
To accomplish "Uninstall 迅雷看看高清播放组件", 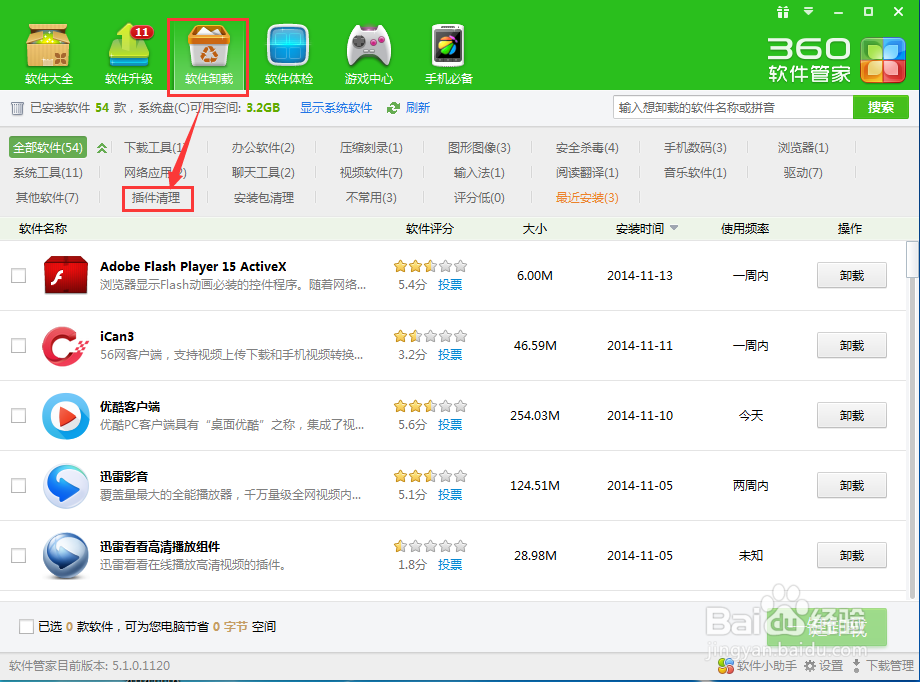I will (851, 555).
